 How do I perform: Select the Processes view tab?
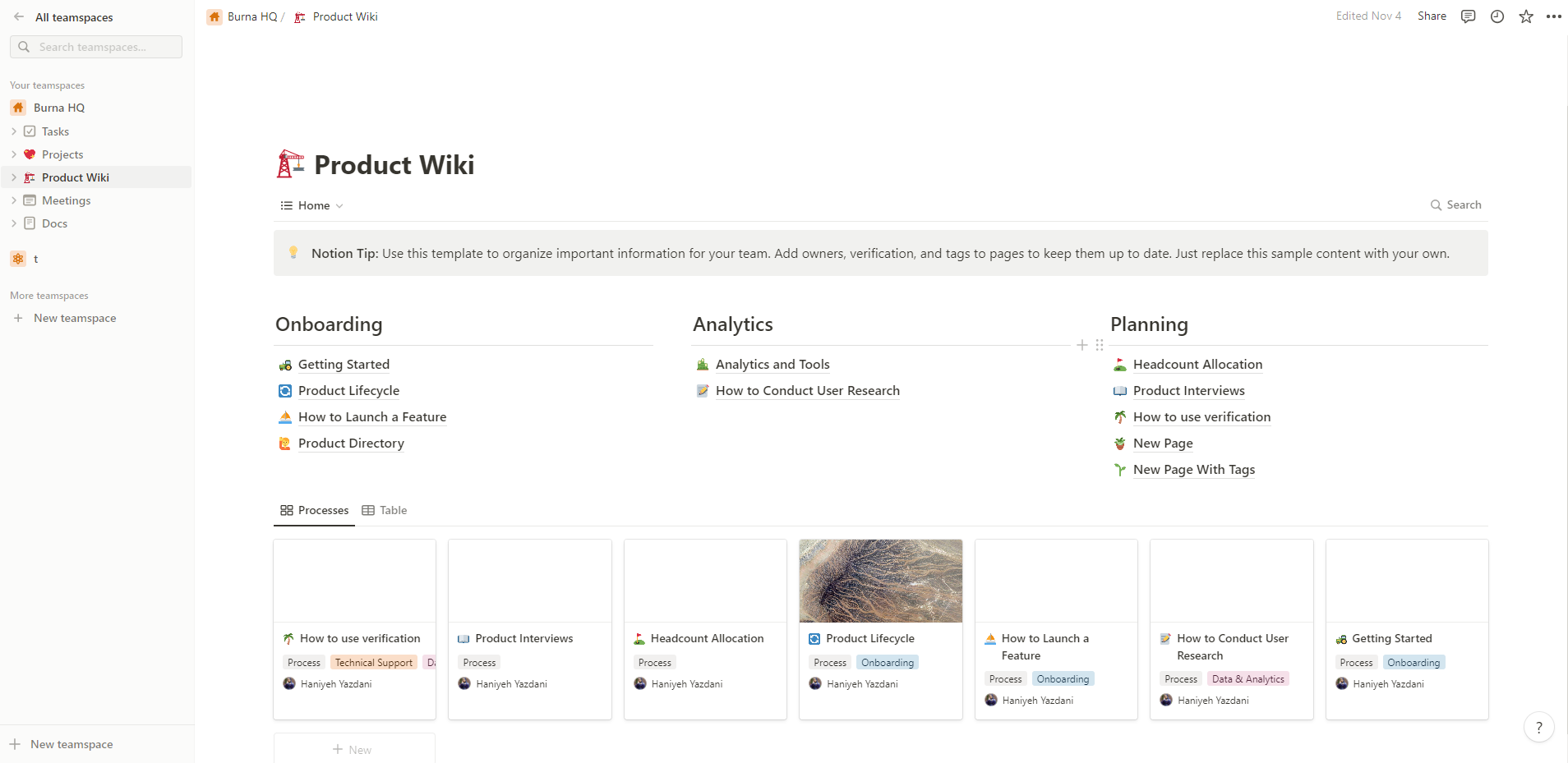coord(315,510)
